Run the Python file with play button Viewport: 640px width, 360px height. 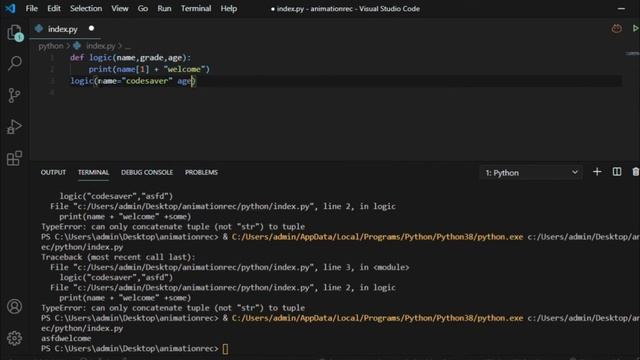pyautogui.click(x=636, y=28)
